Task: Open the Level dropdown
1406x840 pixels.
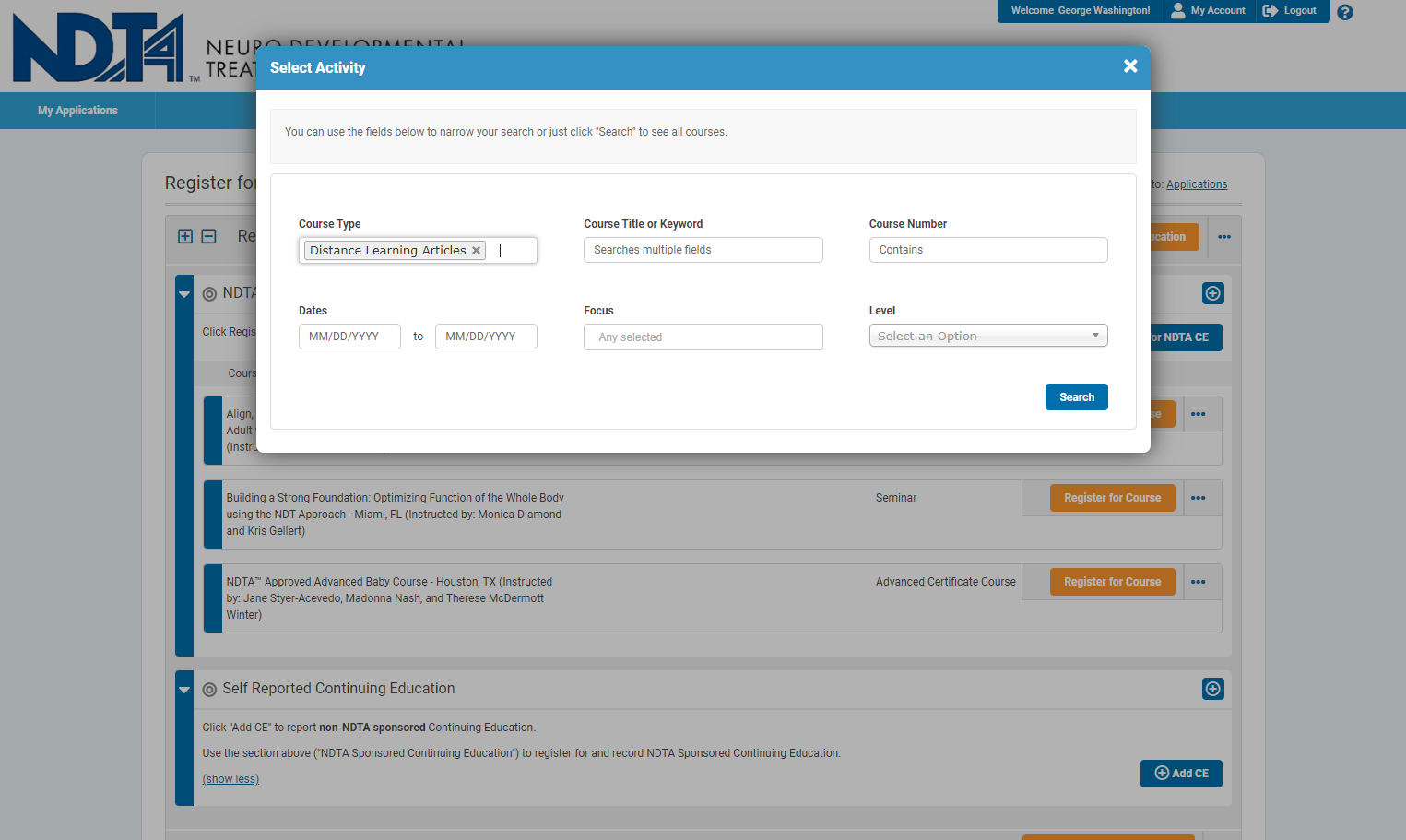Action: click(x=988, y=337)
